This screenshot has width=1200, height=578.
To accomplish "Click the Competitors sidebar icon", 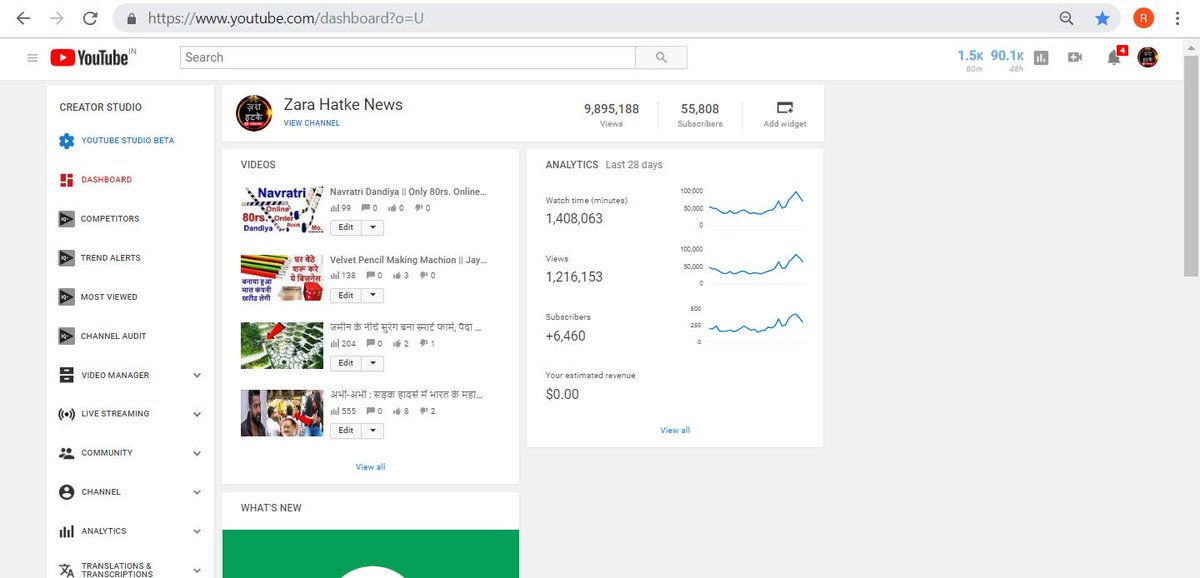I will pos(67,219).
